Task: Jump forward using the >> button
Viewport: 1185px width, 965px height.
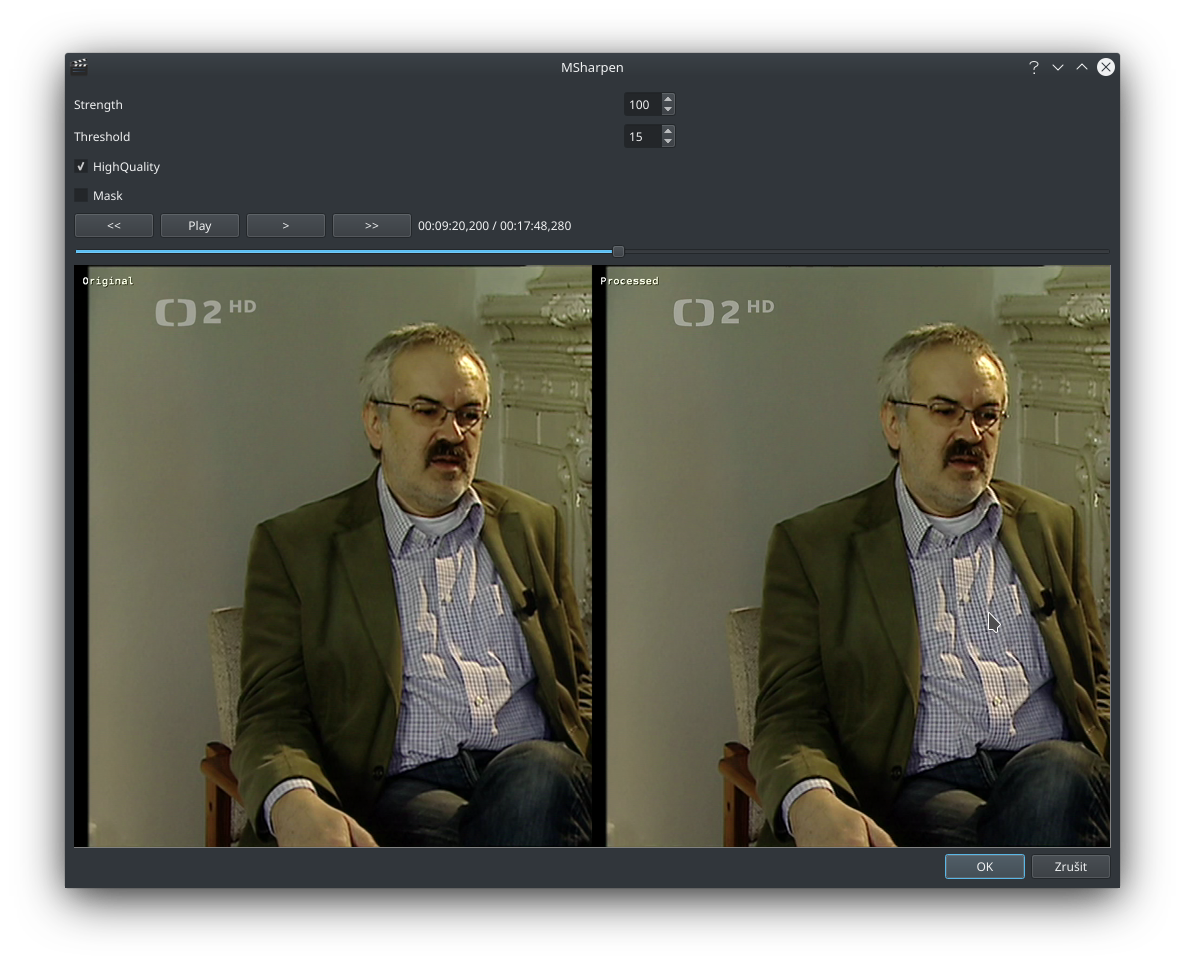Action: [371, 225]
